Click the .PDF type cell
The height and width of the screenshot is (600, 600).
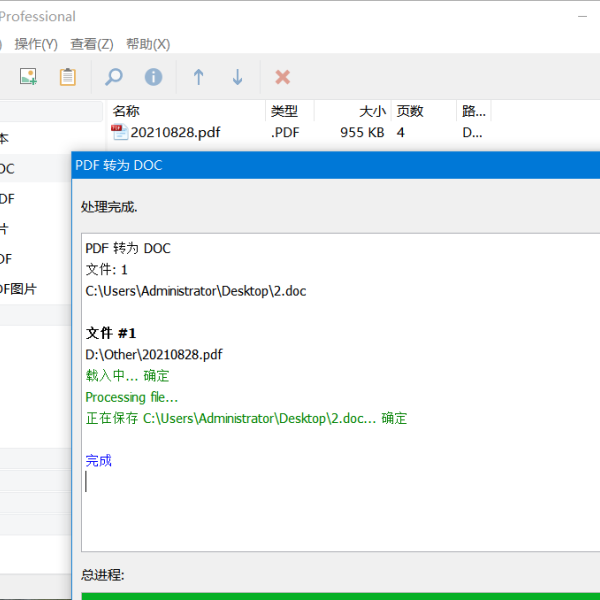[x=285, y=132]
